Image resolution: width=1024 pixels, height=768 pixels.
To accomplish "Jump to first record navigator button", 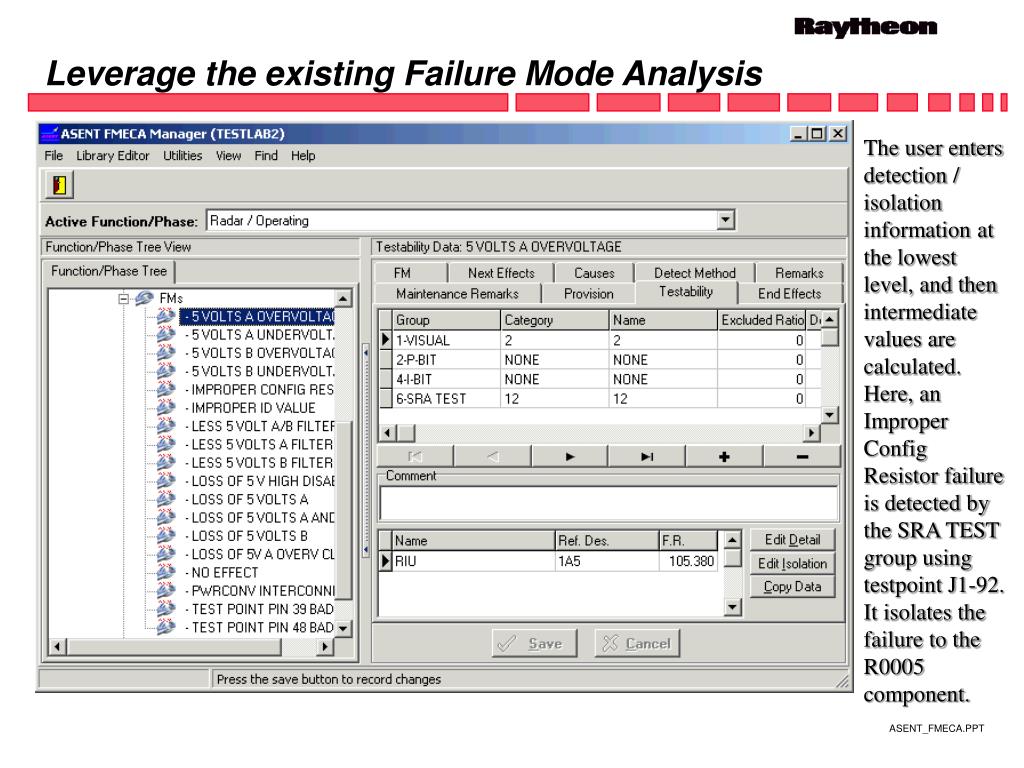I will (x=415, y=456).
